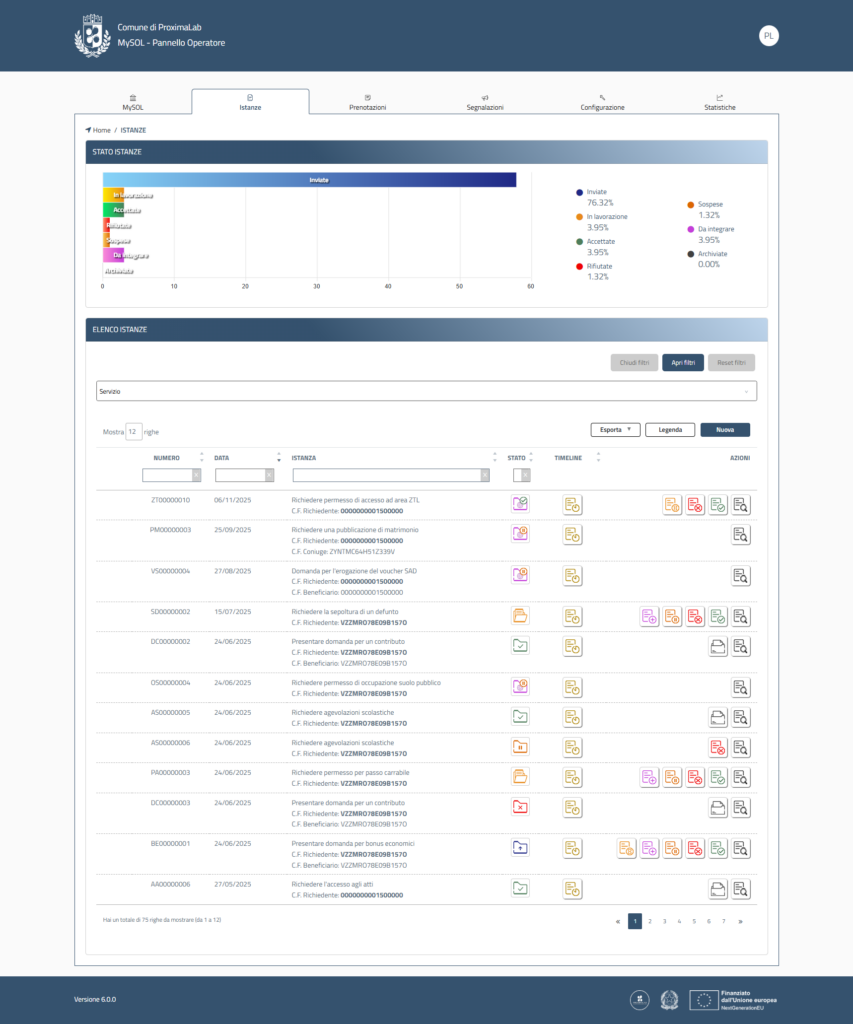Click the purple integration icon for PA00000003

[x=649, y=777]
